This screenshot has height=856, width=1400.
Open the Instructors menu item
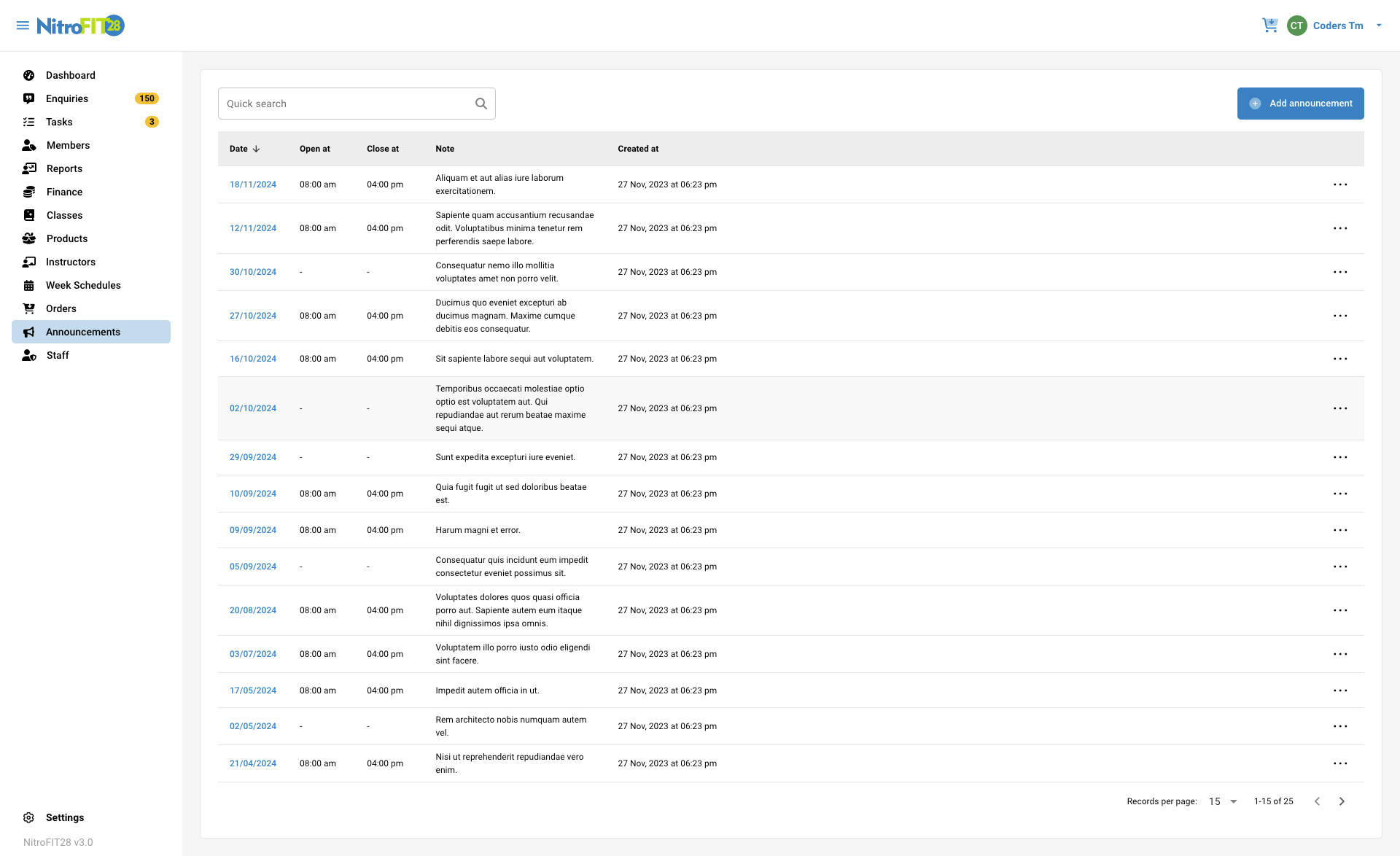[x=70, y=262]
